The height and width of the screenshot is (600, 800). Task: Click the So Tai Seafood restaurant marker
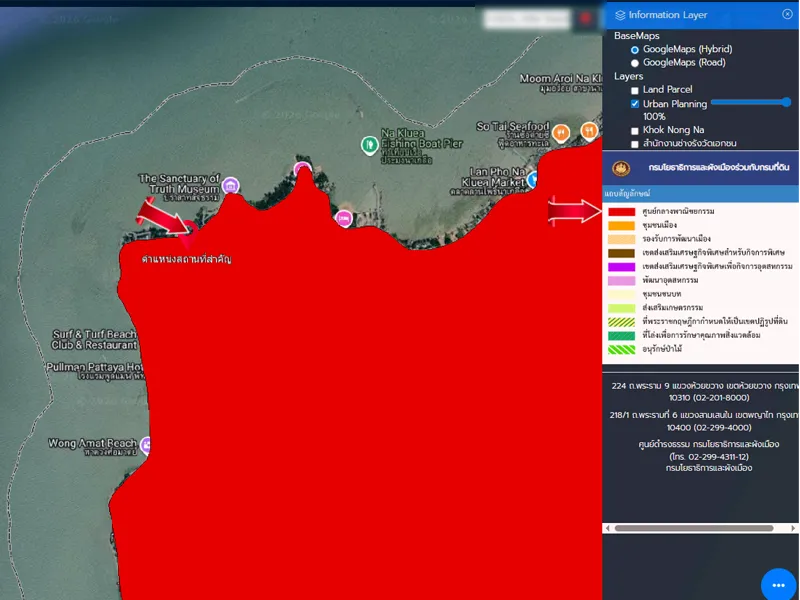pyautogui.click(x=562, y=131)
